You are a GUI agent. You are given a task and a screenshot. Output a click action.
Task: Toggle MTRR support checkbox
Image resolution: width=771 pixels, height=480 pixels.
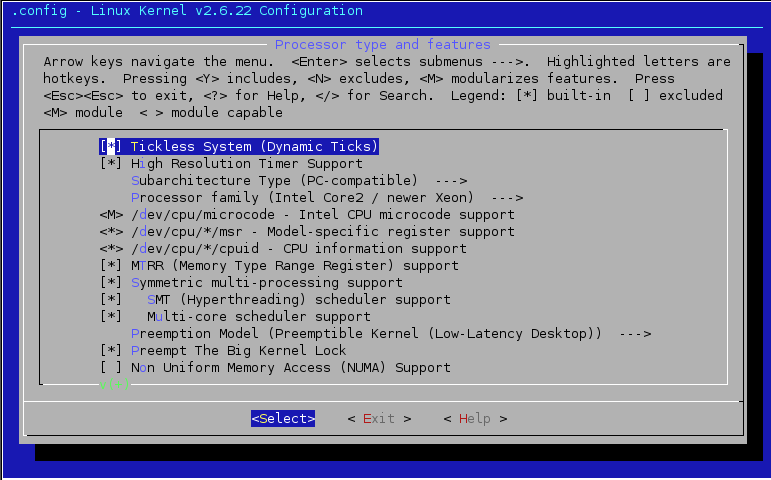[x=111, y=266]
